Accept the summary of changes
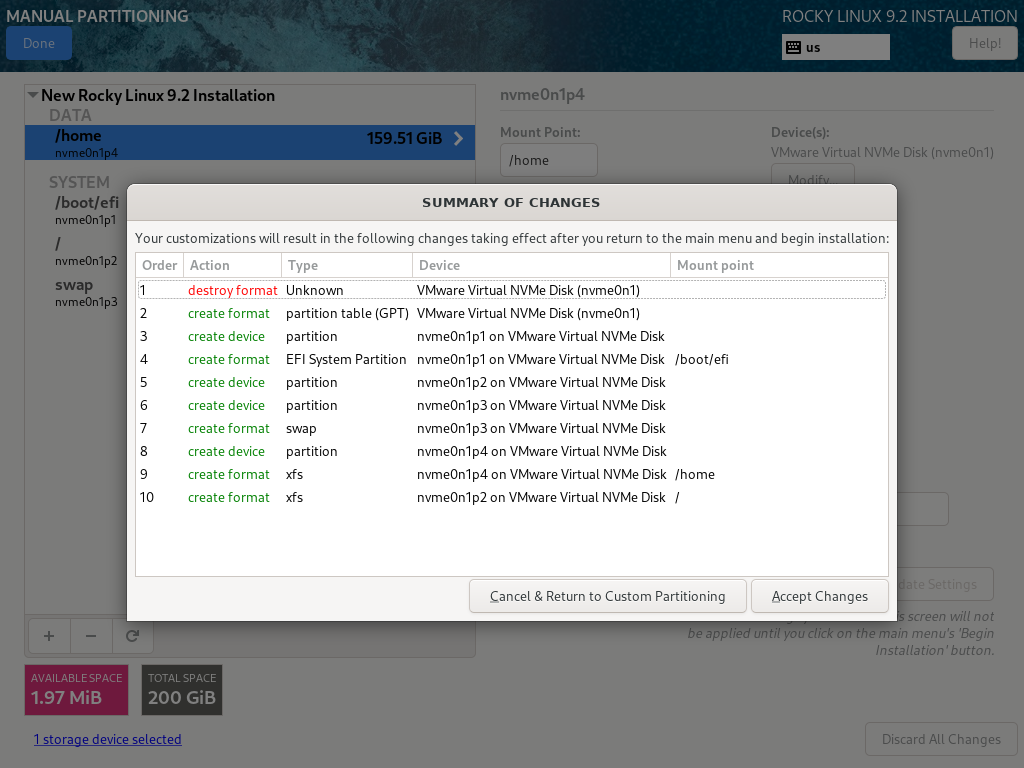This screenshot has height=768, width=1024. click(820, 596)
